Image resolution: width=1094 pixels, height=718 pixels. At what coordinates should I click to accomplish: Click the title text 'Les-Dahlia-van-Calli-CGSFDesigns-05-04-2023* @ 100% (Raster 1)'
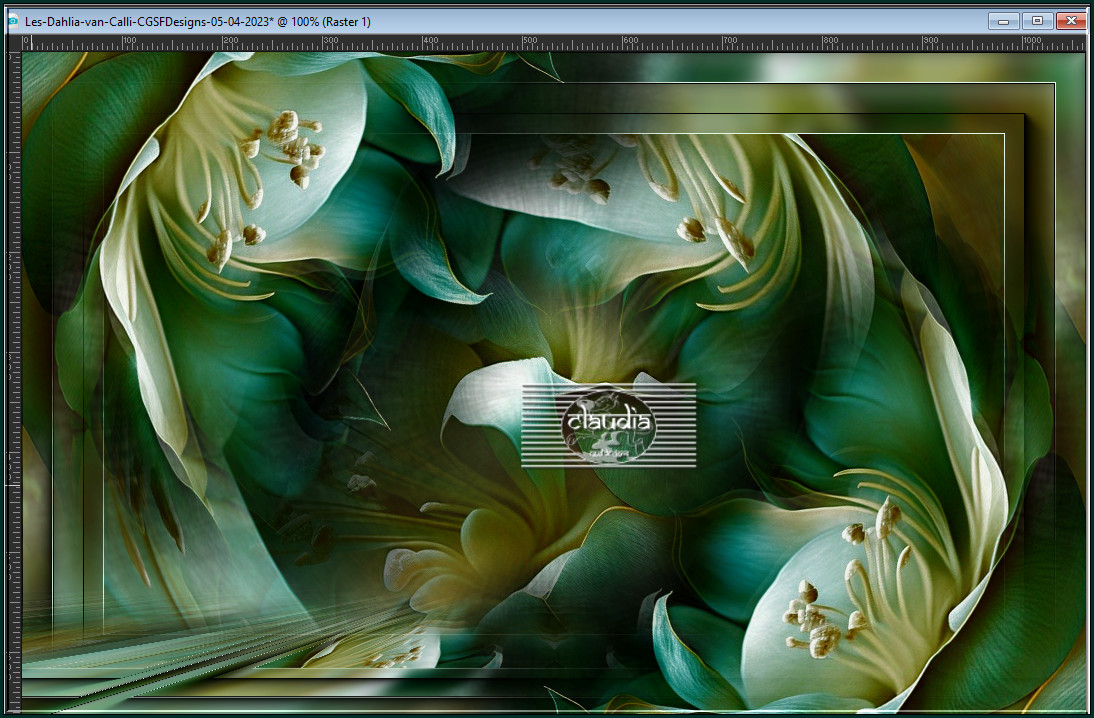tap(197, 22)
